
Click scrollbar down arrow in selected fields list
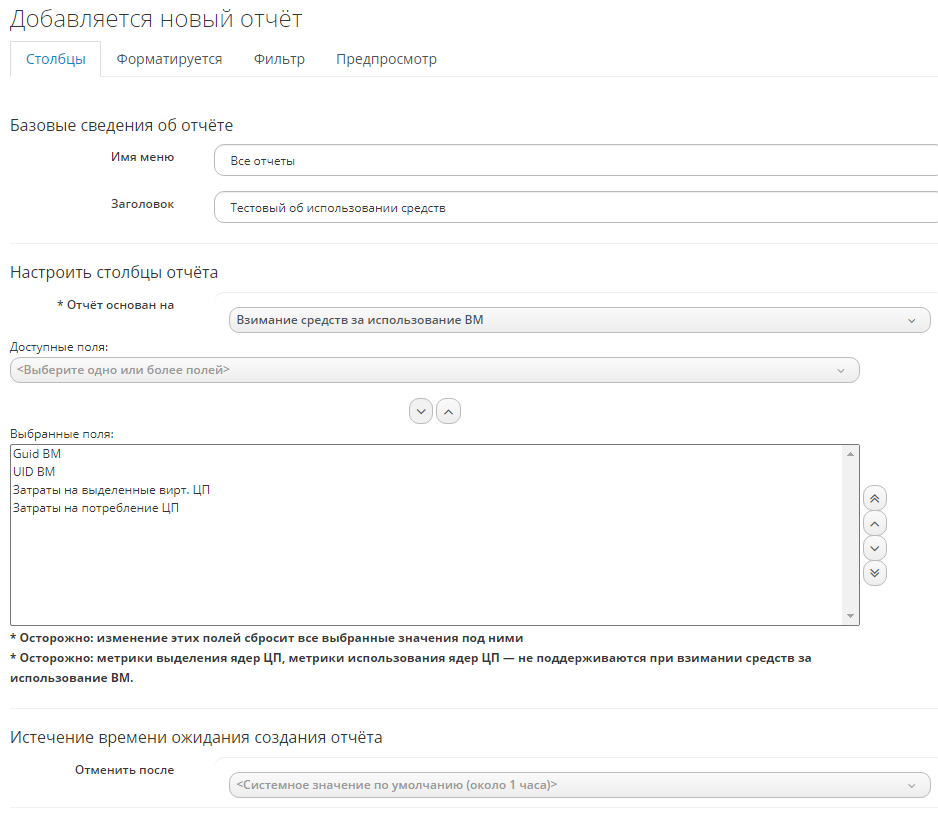coord(851,616)
